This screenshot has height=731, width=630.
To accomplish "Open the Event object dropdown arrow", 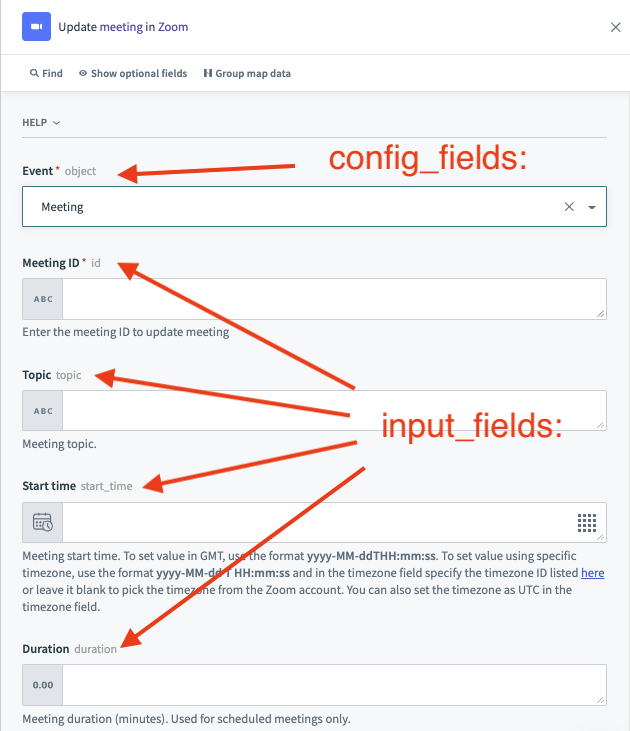I will point(592,208).
